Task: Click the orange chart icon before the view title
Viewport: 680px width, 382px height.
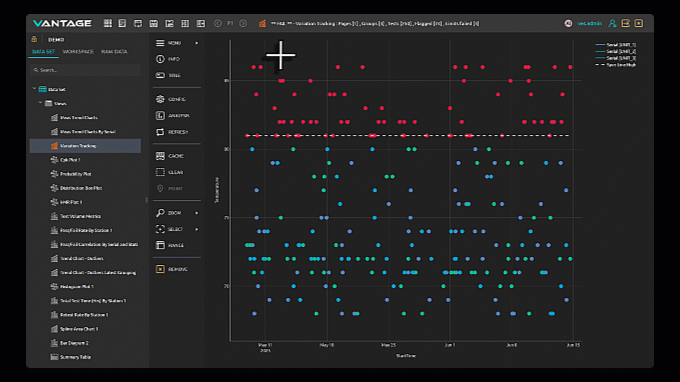Action: tap(262, 23)
